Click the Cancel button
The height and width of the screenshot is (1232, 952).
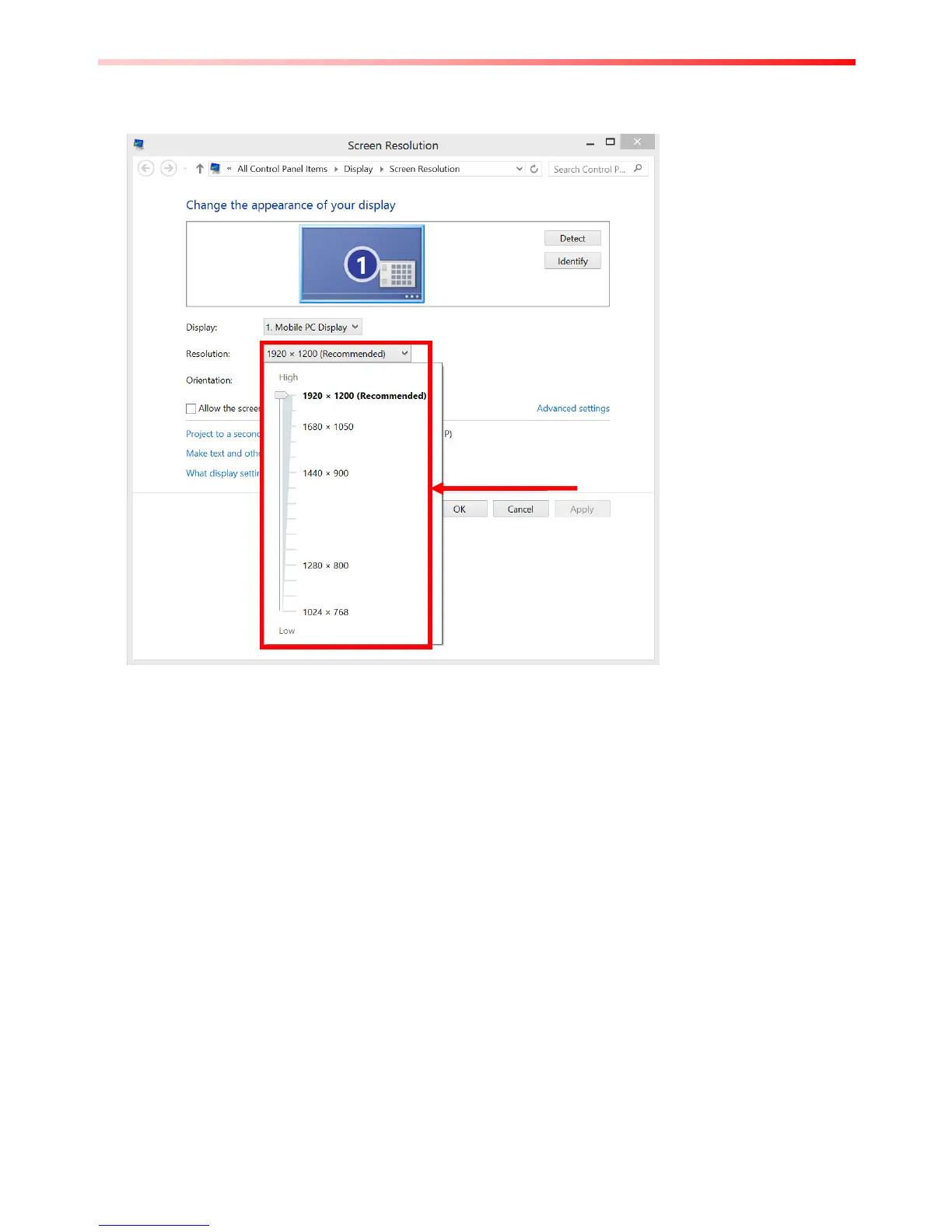pos(520,509)
